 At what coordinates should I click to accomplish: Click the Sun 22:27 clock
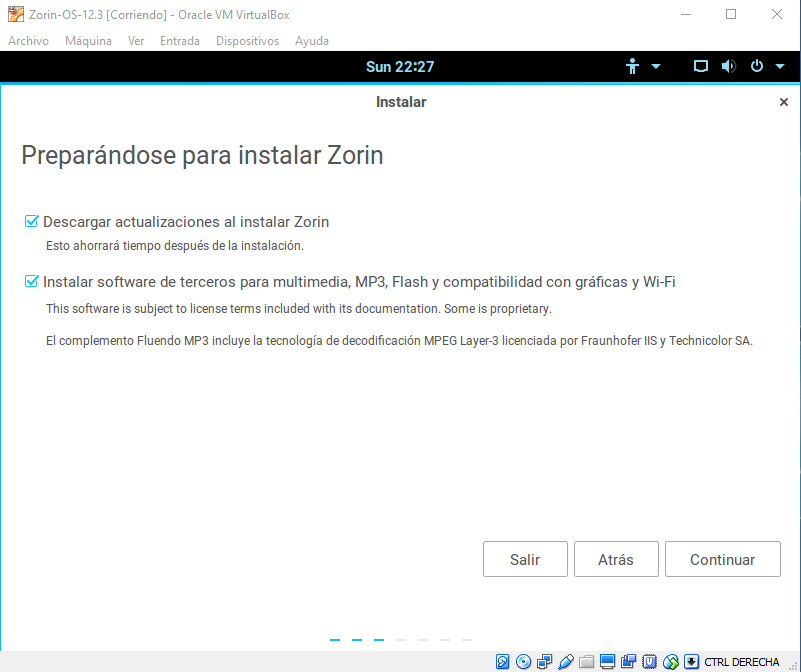[x=400, y=67]
